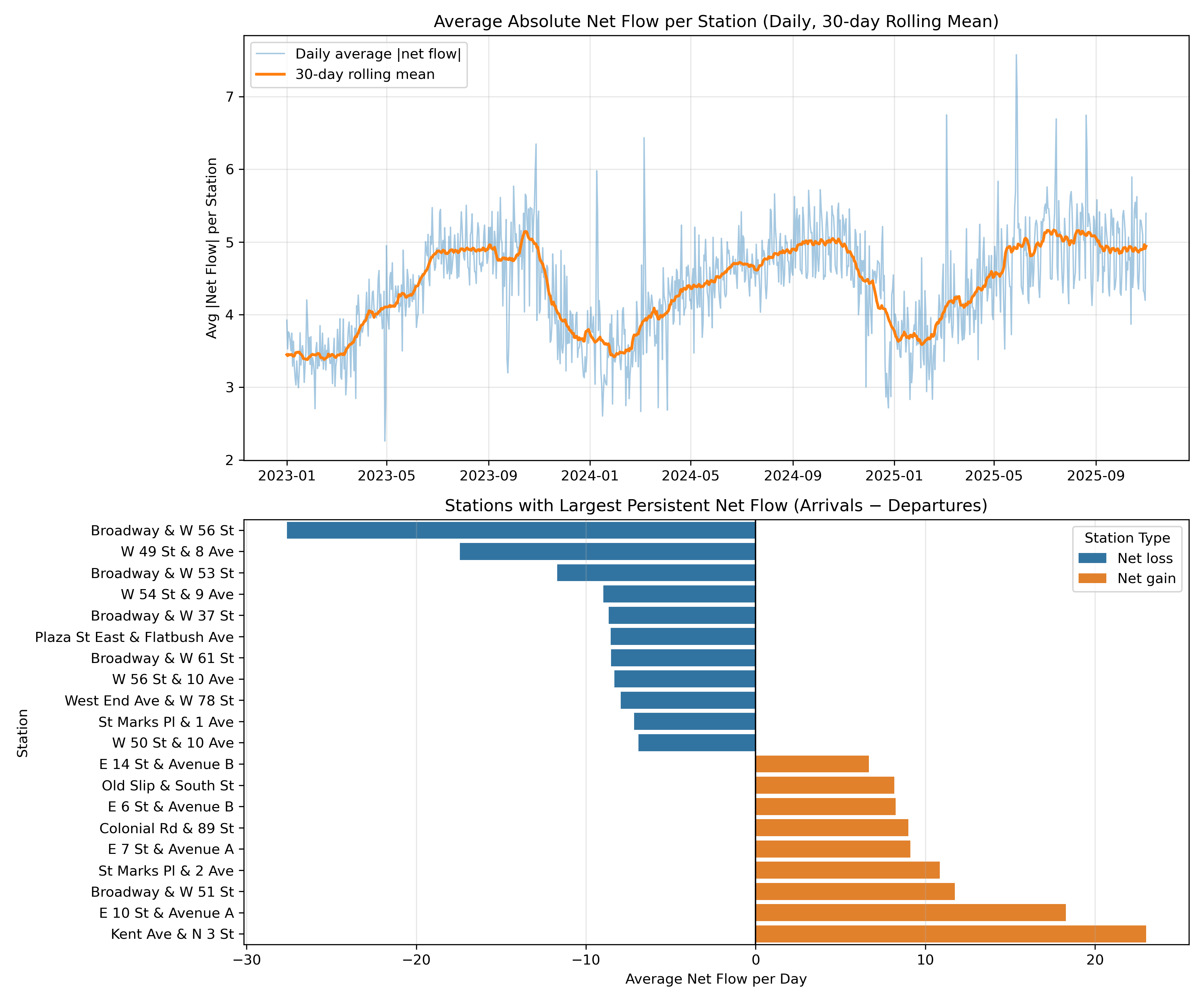Click the Plaza St East & Flatbush Ave label
The width and height of the screenshot is (1204, 1003).
(134, 637)
